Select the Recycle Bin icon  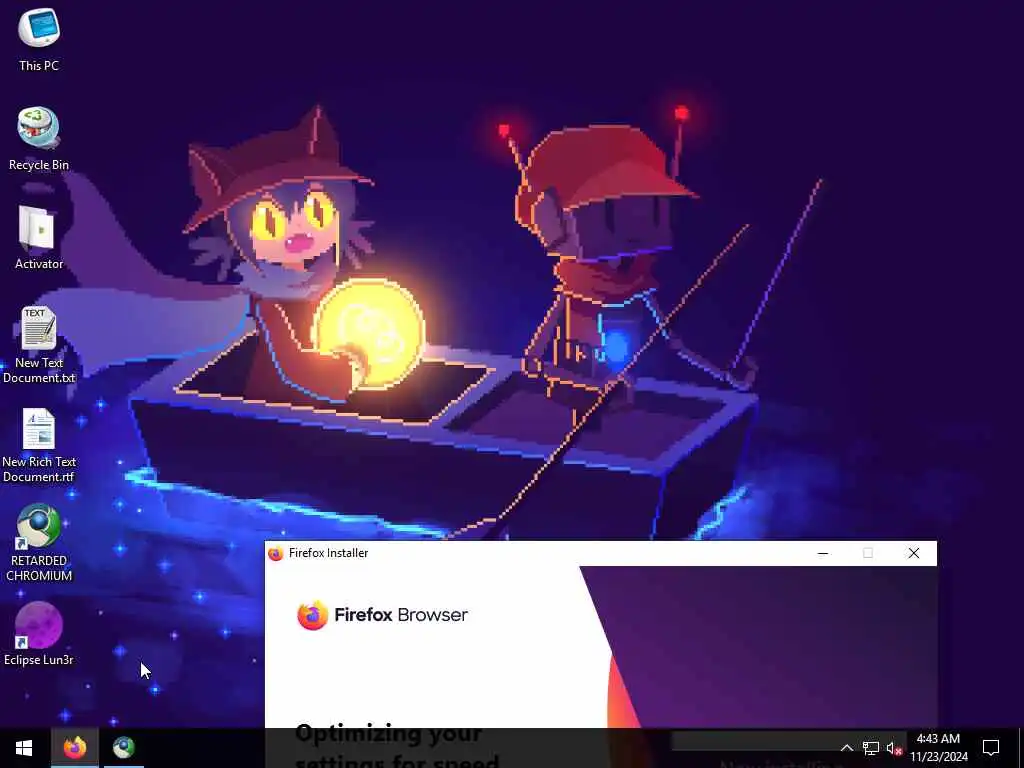tap(39, 138)
